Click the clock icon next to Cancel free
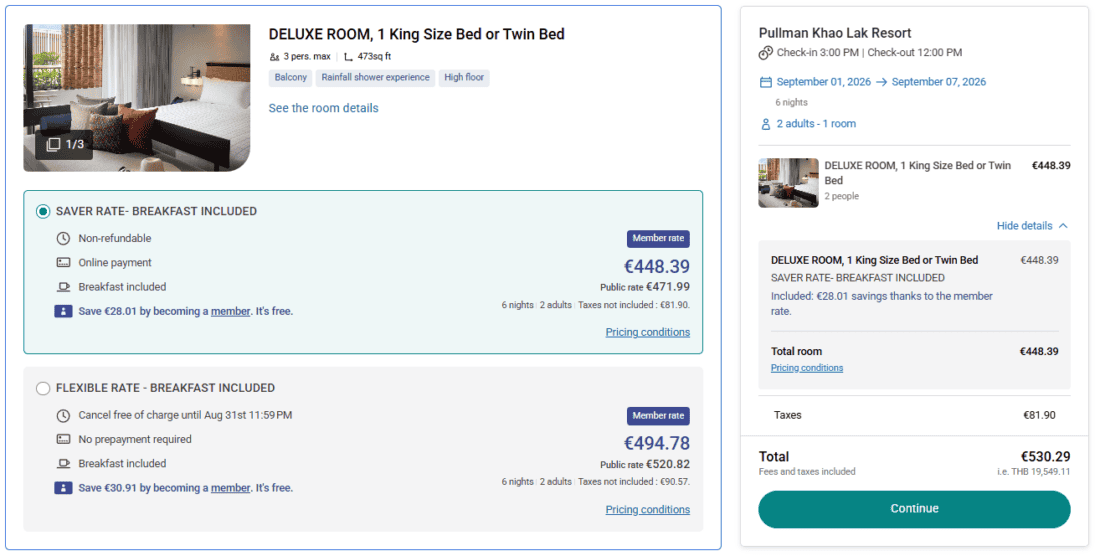This screenshot has width=1100, height=556. 63,415
